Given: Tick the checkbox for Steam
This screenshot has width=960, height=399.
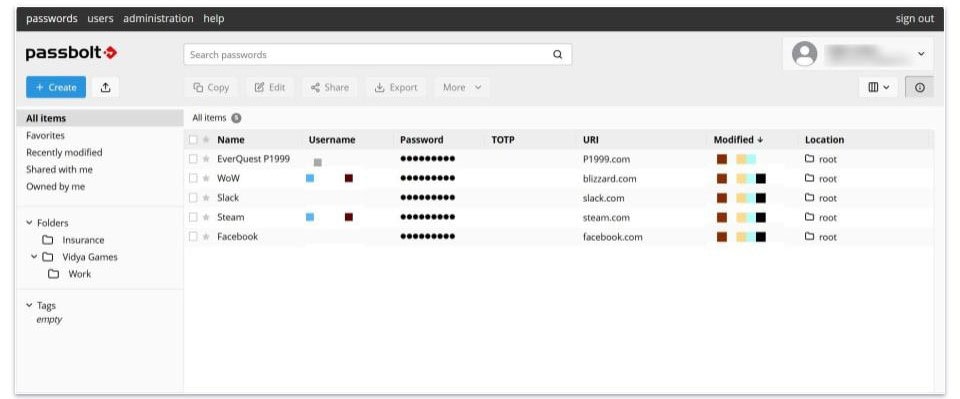Looking at the screenshot, I should [x=193, y=217].
